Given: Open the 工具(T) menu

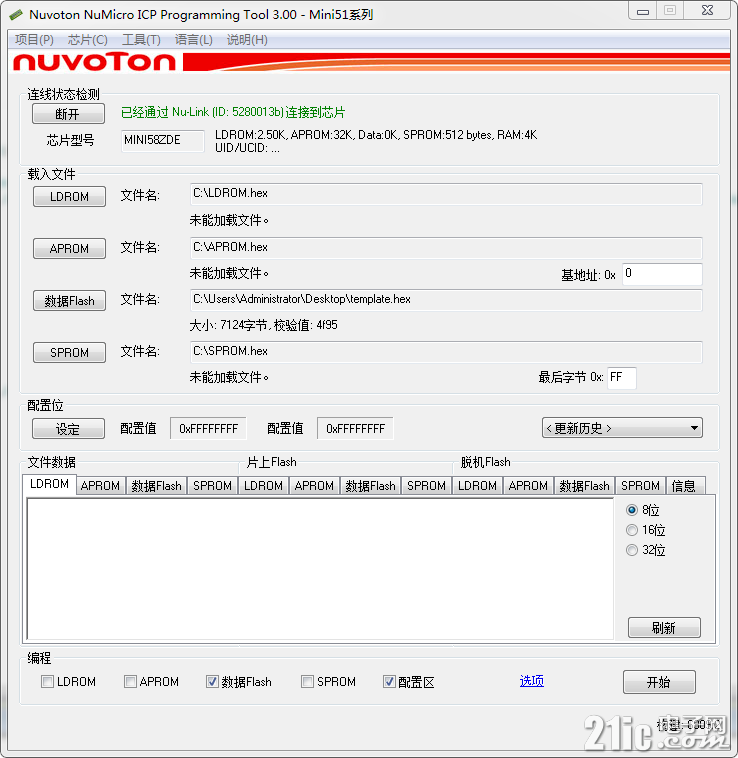Looking at the screenshot, I should (x=141, y=40).
